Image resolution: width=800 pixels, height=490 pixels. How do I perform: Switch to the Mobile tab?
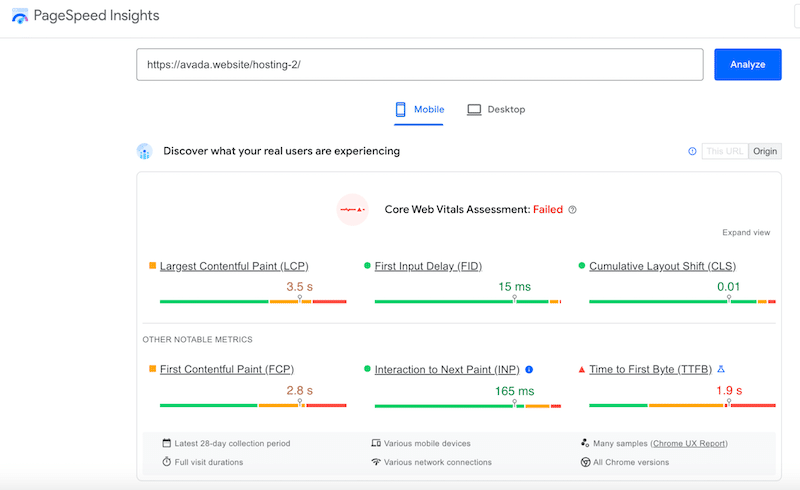click(x=419, y=109)
